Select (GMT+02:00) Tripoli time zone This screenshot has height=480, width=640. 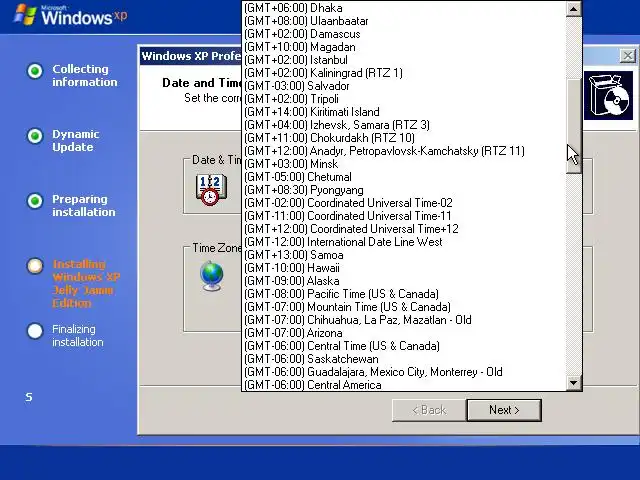tap(404, 99)
